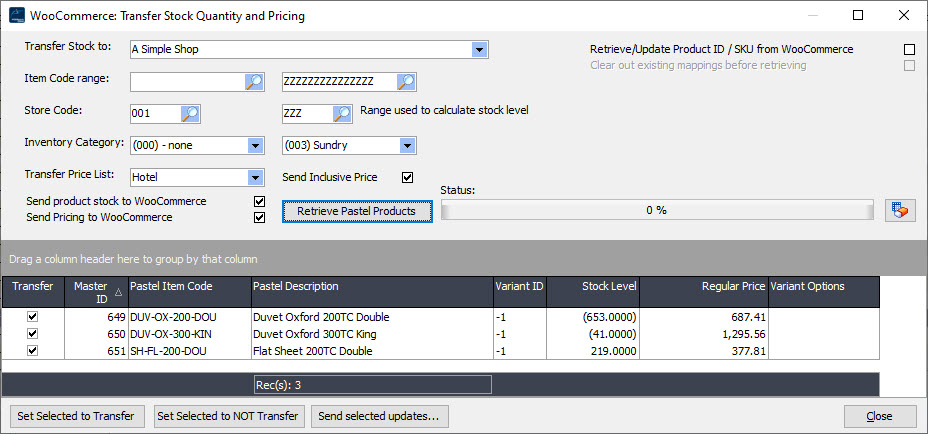Viewport: 928px width, 434px height.
Task: Click the 0 % status progress bar
Action: click(657, 211)
